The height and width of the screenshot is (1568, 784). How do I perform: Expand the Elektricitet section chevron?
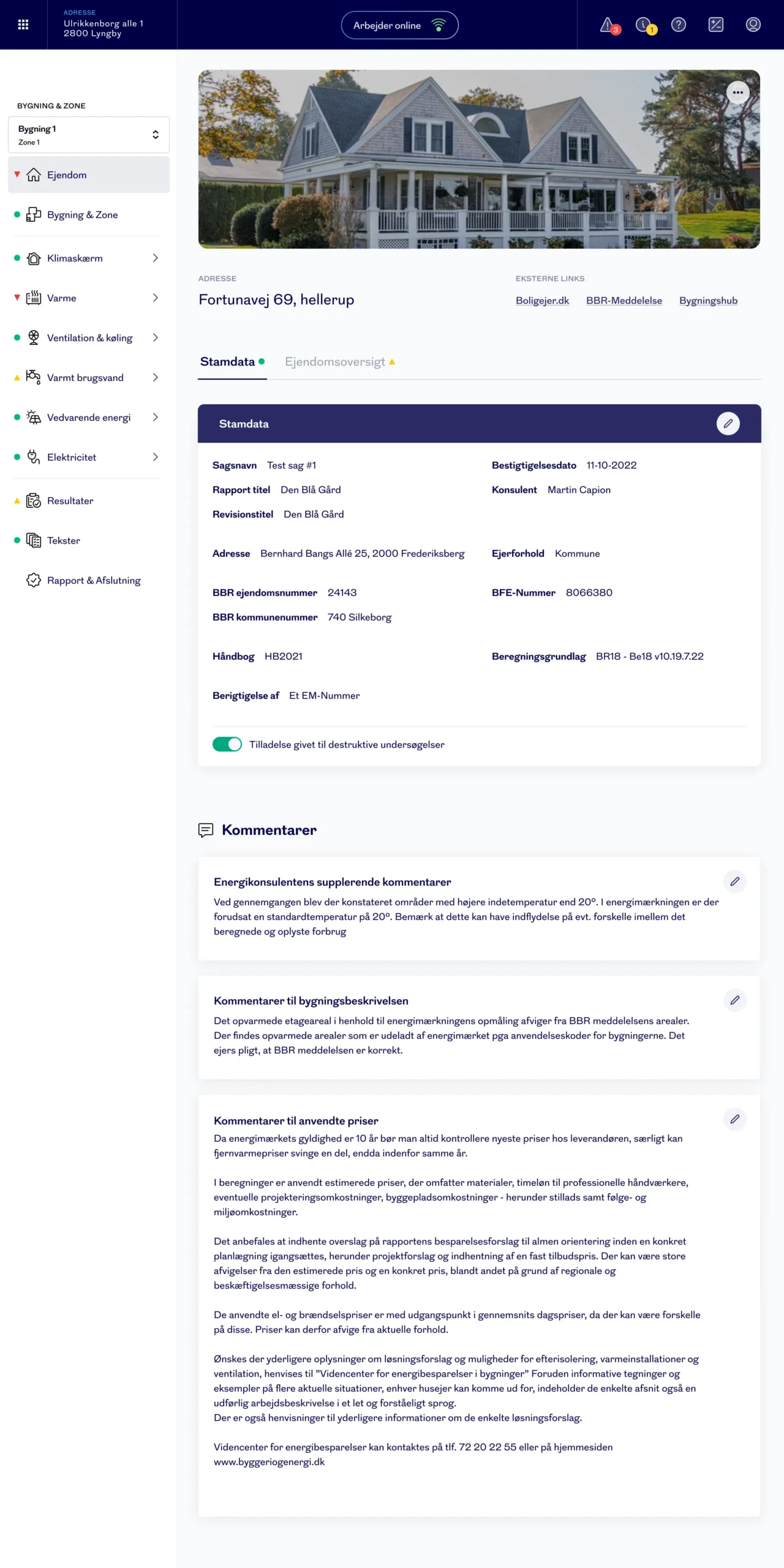pyautogui.click(x=156, y=457)
